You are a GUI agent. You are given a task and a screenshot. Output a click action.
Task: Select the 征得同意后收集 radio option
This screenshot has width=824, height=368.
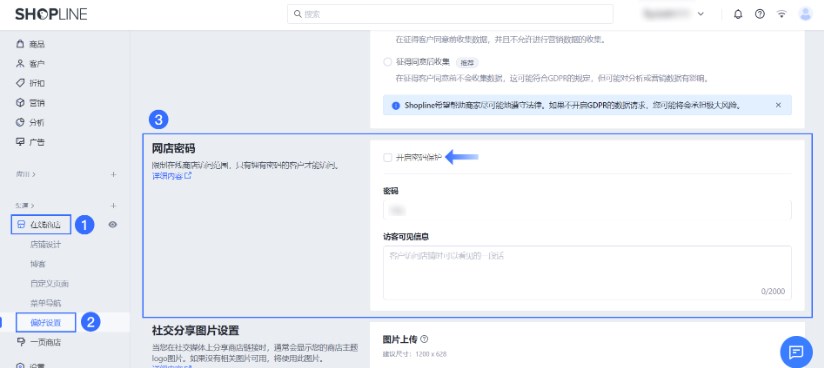(388, 62)
